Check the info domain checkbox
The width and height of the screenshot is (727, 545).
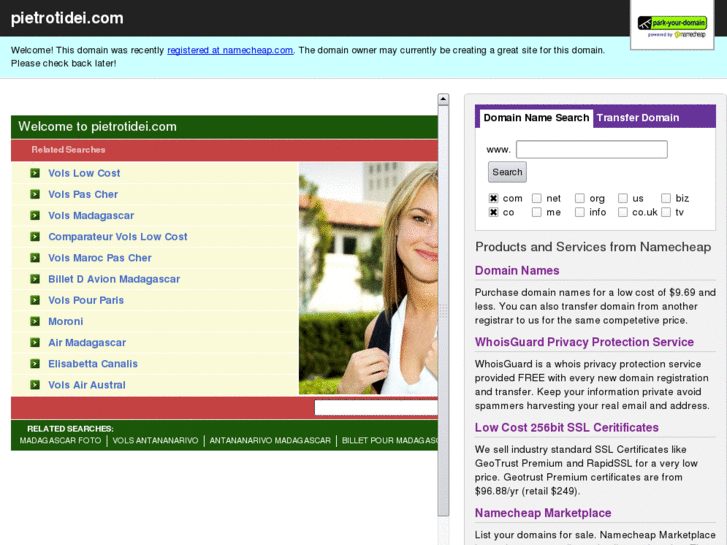[x=580, y=212]
